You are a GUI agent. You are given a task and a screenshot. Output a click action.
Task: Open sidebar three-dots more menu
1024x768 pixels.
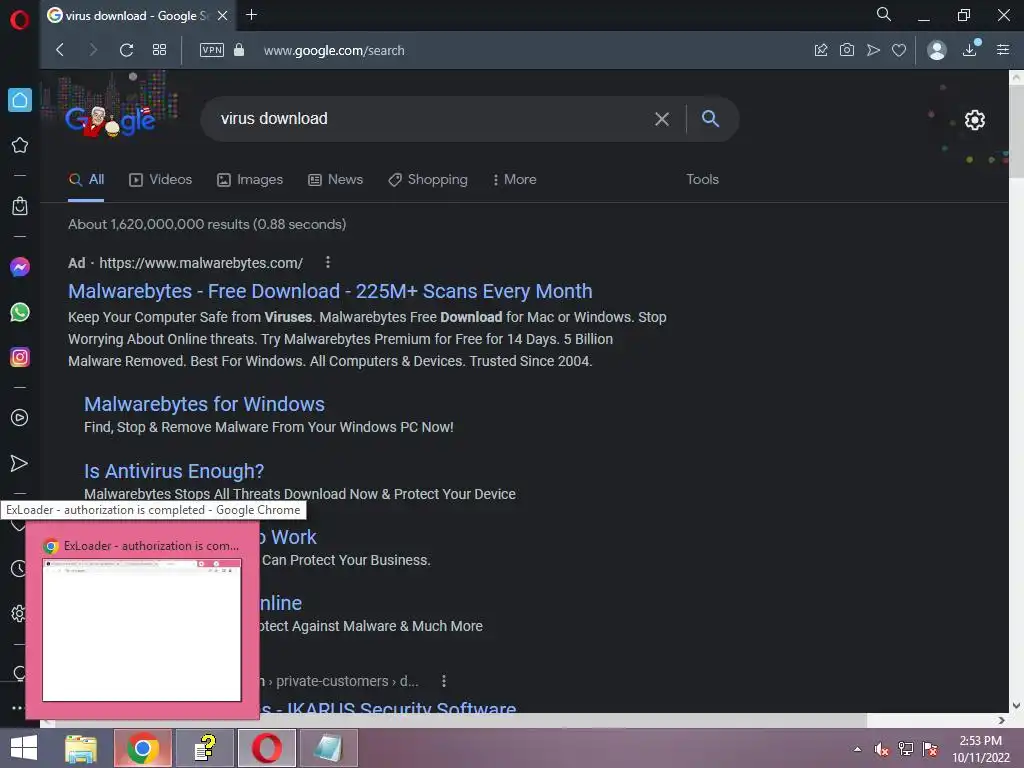(18, 707)
